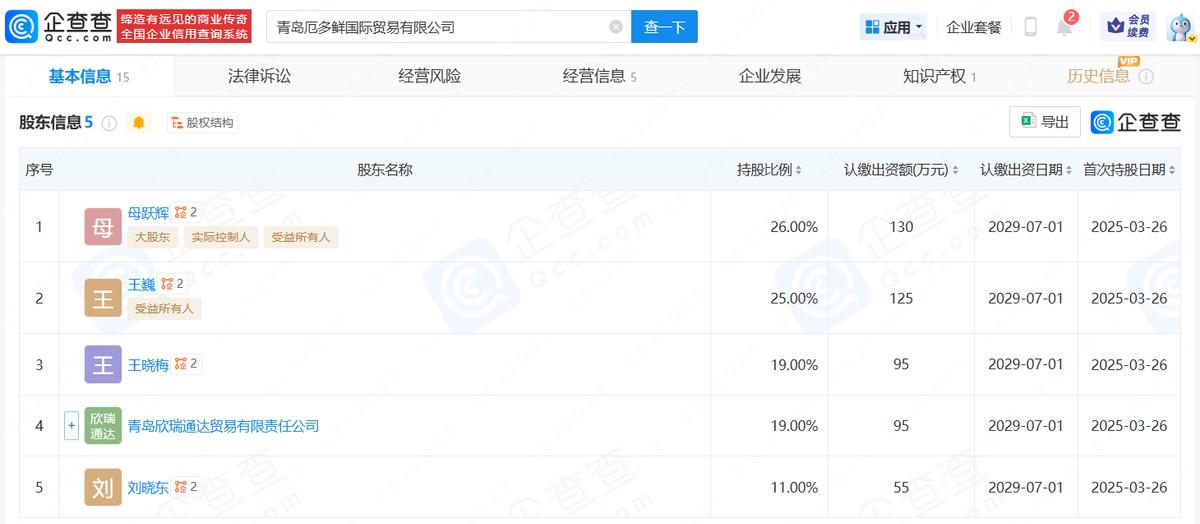Image resolution: width=1200 pixels, height=524 pixels.
Task: Click 母跃辉 avatar tile
Action: click(103, 227)
